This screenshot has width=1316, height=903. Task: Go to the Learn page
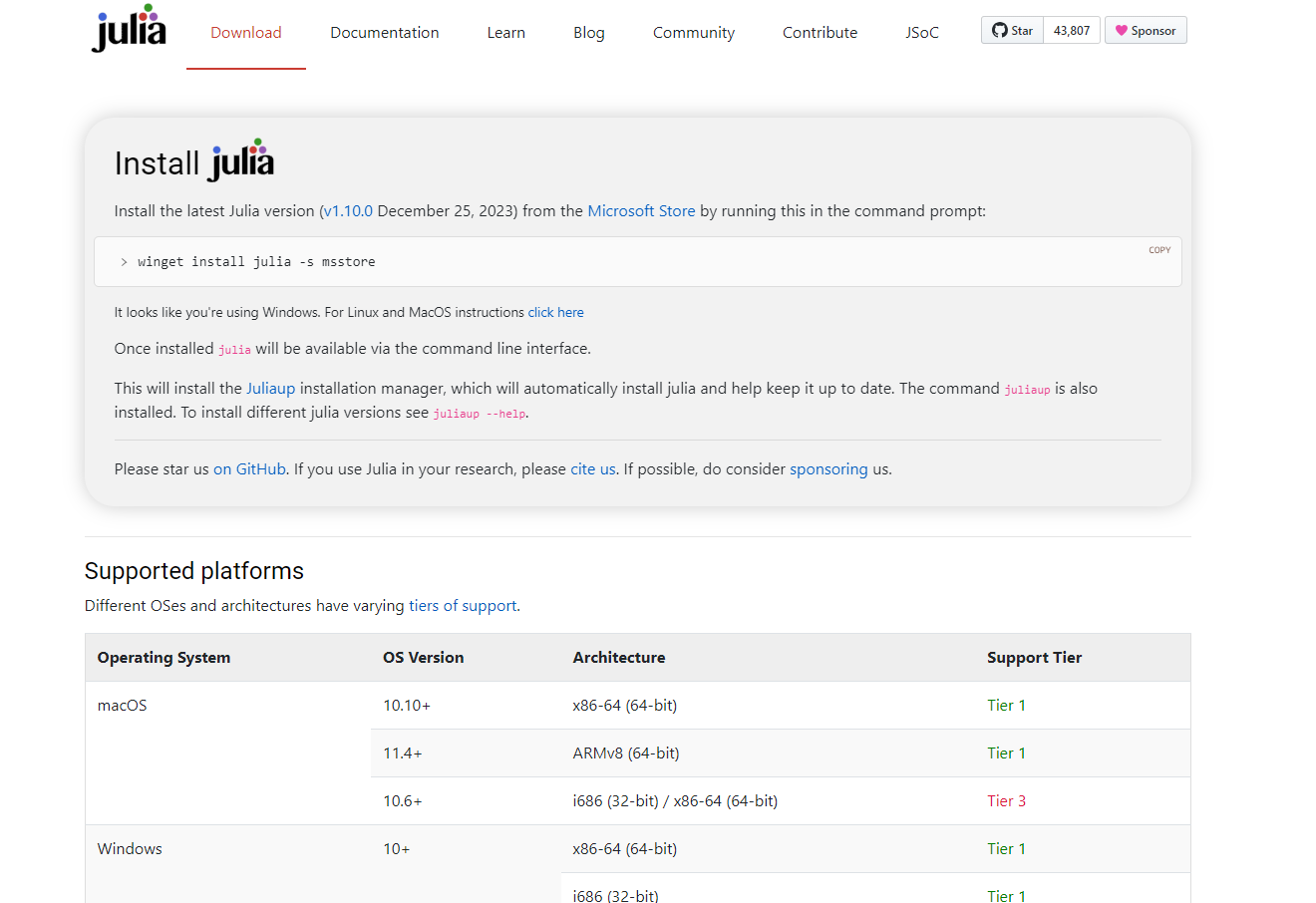pyautogui.click(x=506, y=33)
